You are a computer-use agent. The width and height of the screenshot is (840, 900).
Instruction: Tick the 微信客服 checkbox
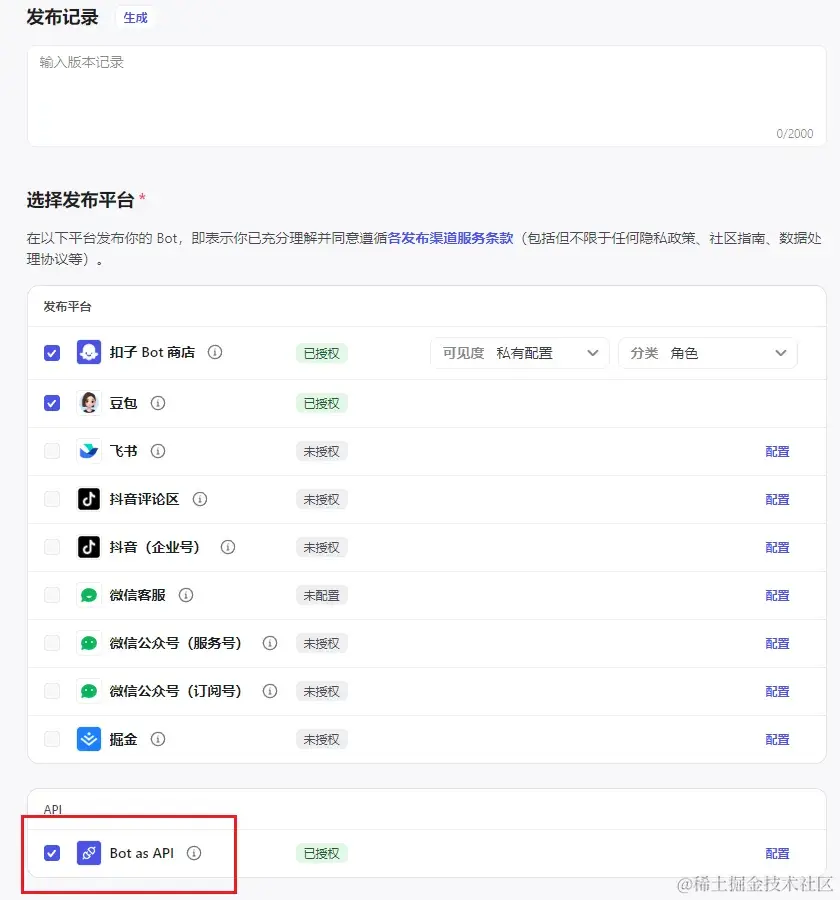click(x=52, y=595)
